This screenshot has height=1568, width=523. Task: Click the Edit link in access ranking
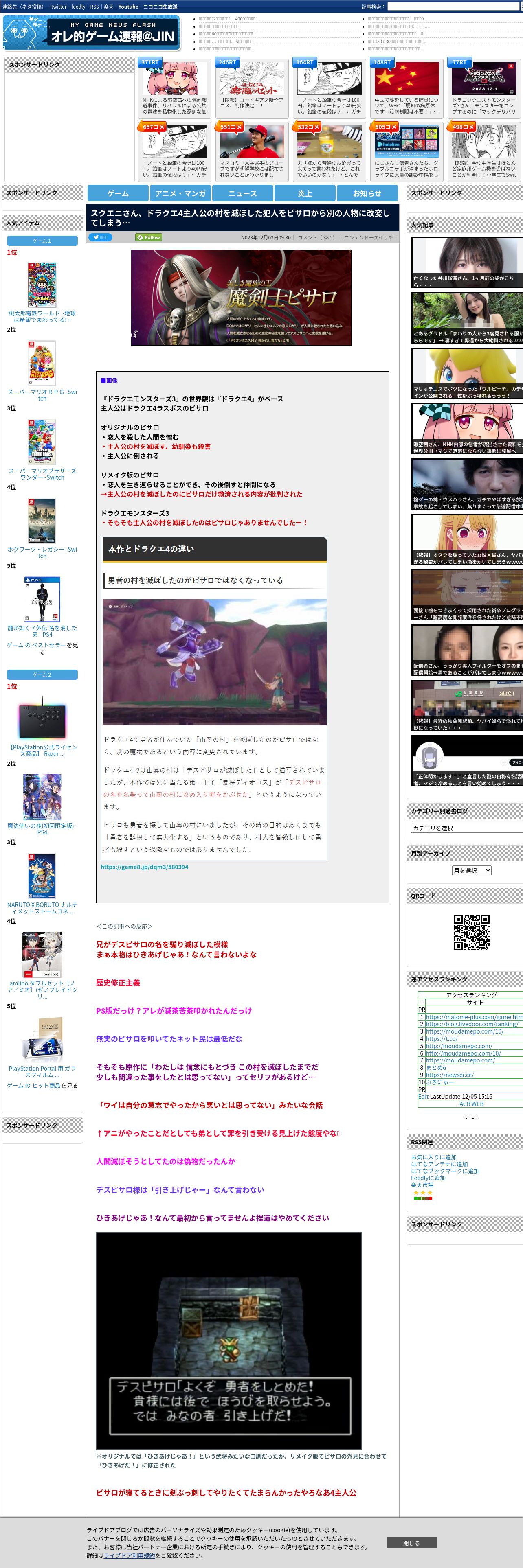pos(423,1096)
